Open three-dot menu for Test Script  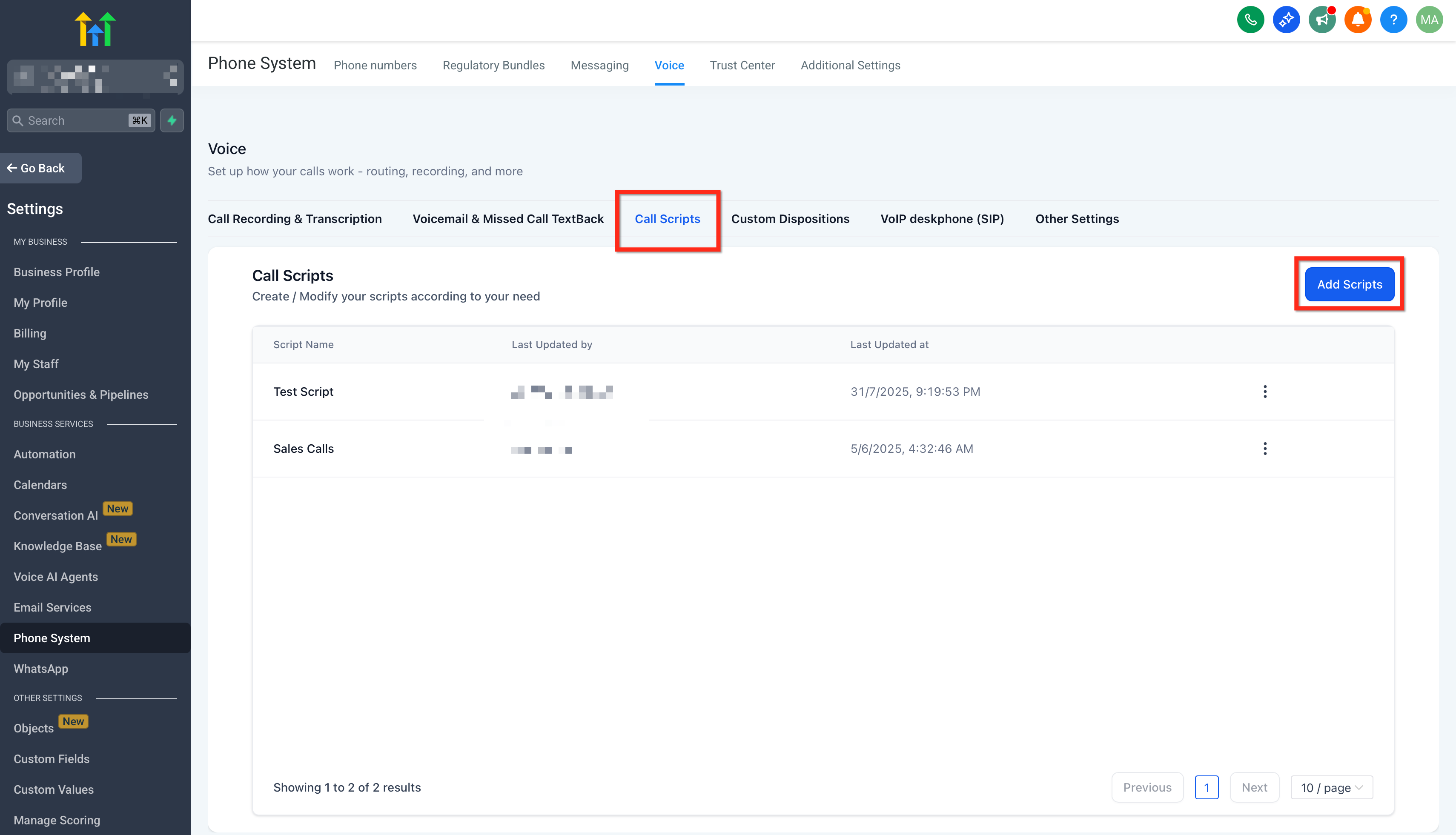(1264, 392)
